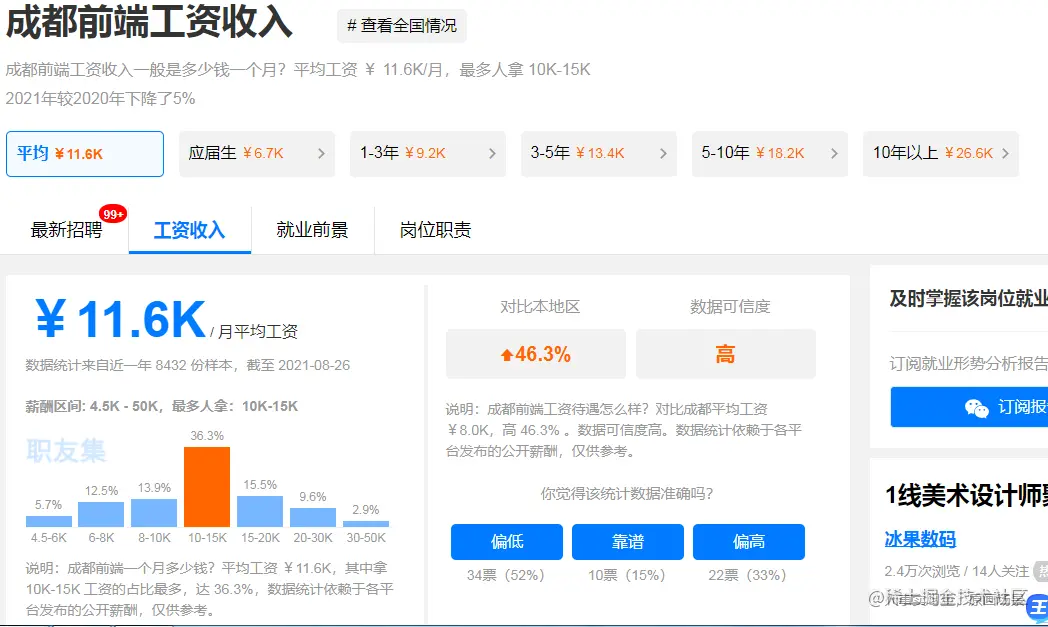Click the orange 10-15K bar in the chart
The width and height of the screenshot is (1048, 627).
click(207, 485)
